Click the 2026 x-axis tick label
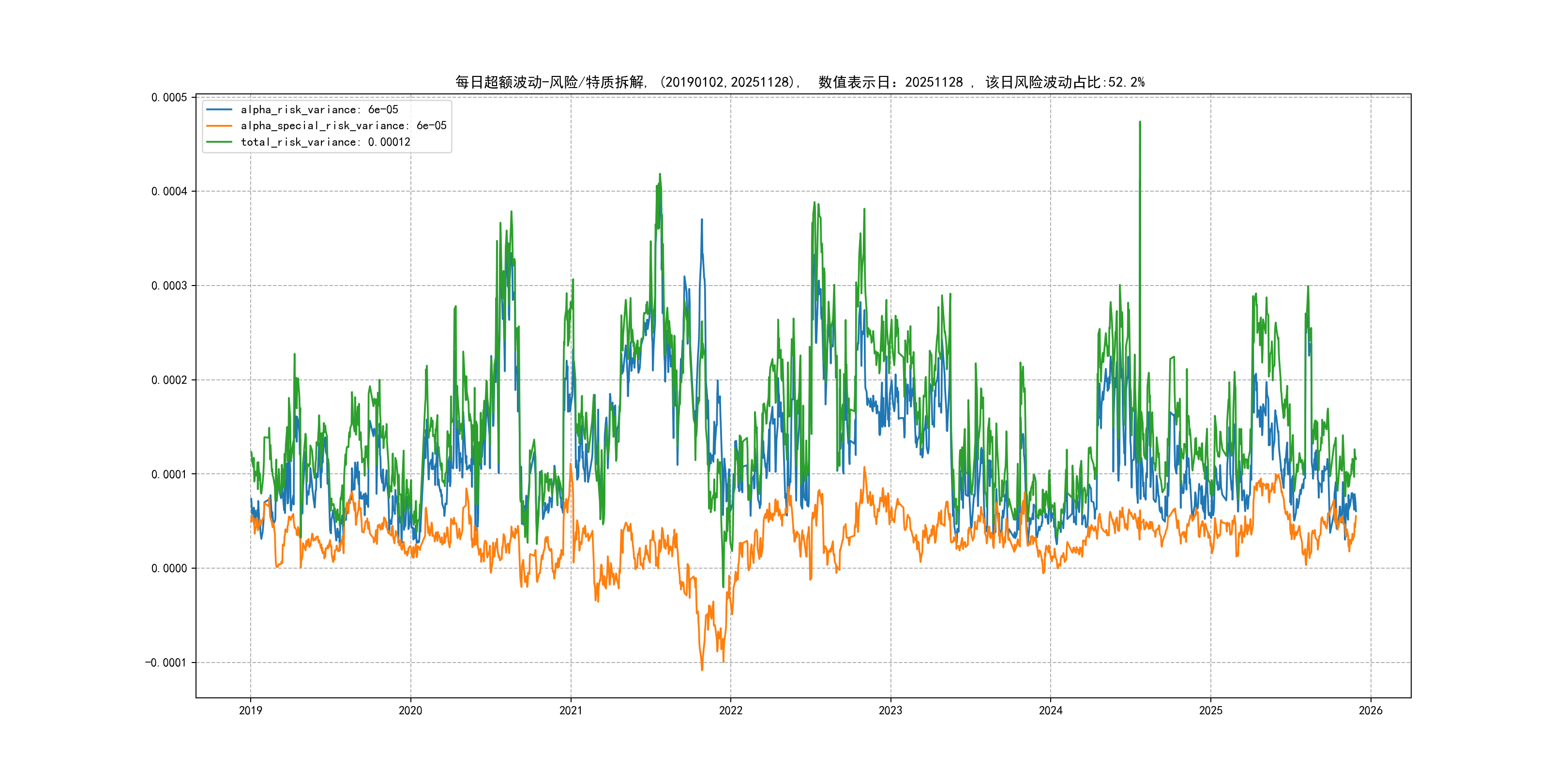Image resolution: width=1568 pixels, height=784 pixels. click(1371, 710)
